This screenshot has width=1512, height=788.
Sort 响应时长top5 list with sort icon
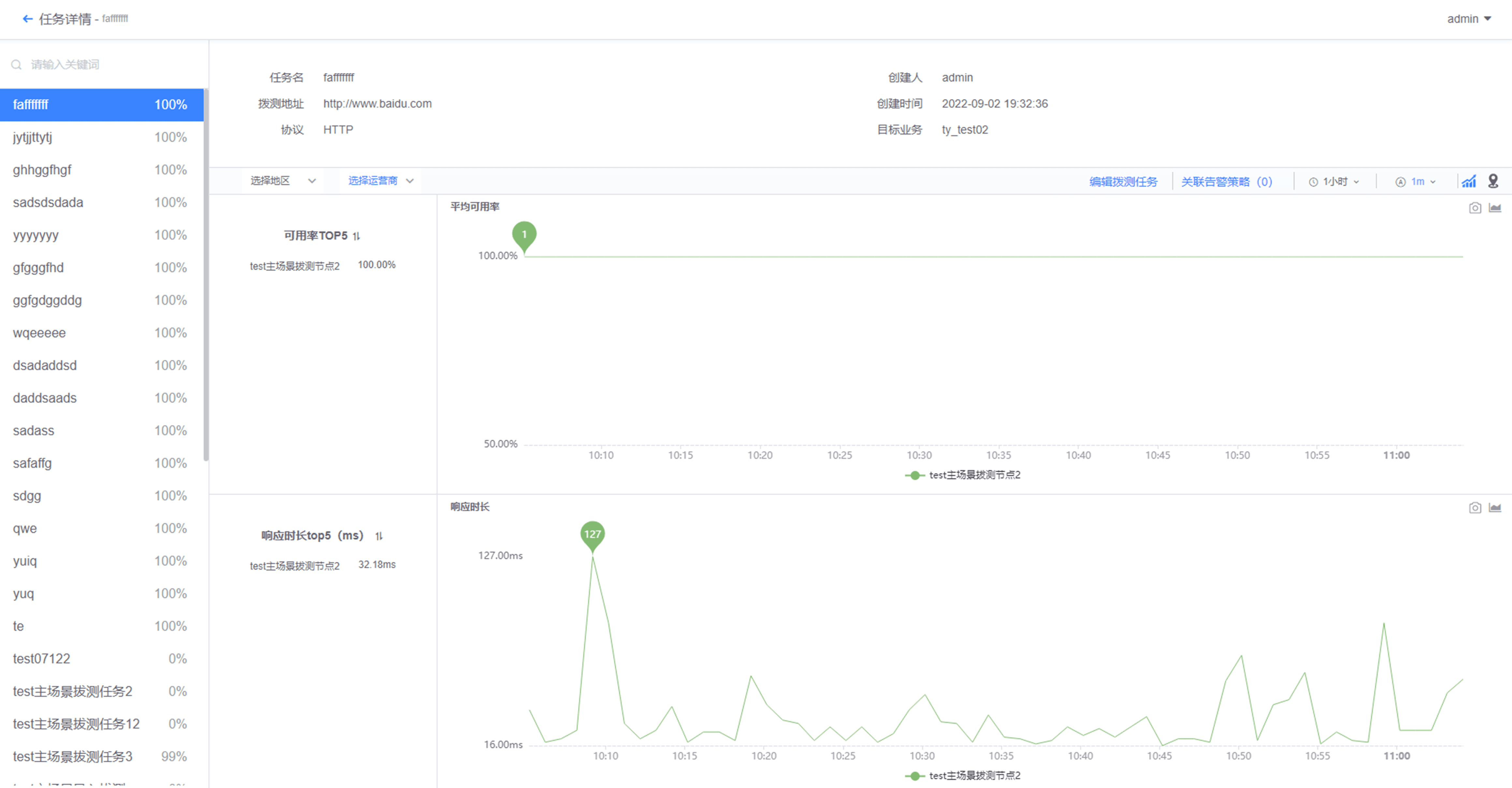pyautogui.click(x=379, y=536)
